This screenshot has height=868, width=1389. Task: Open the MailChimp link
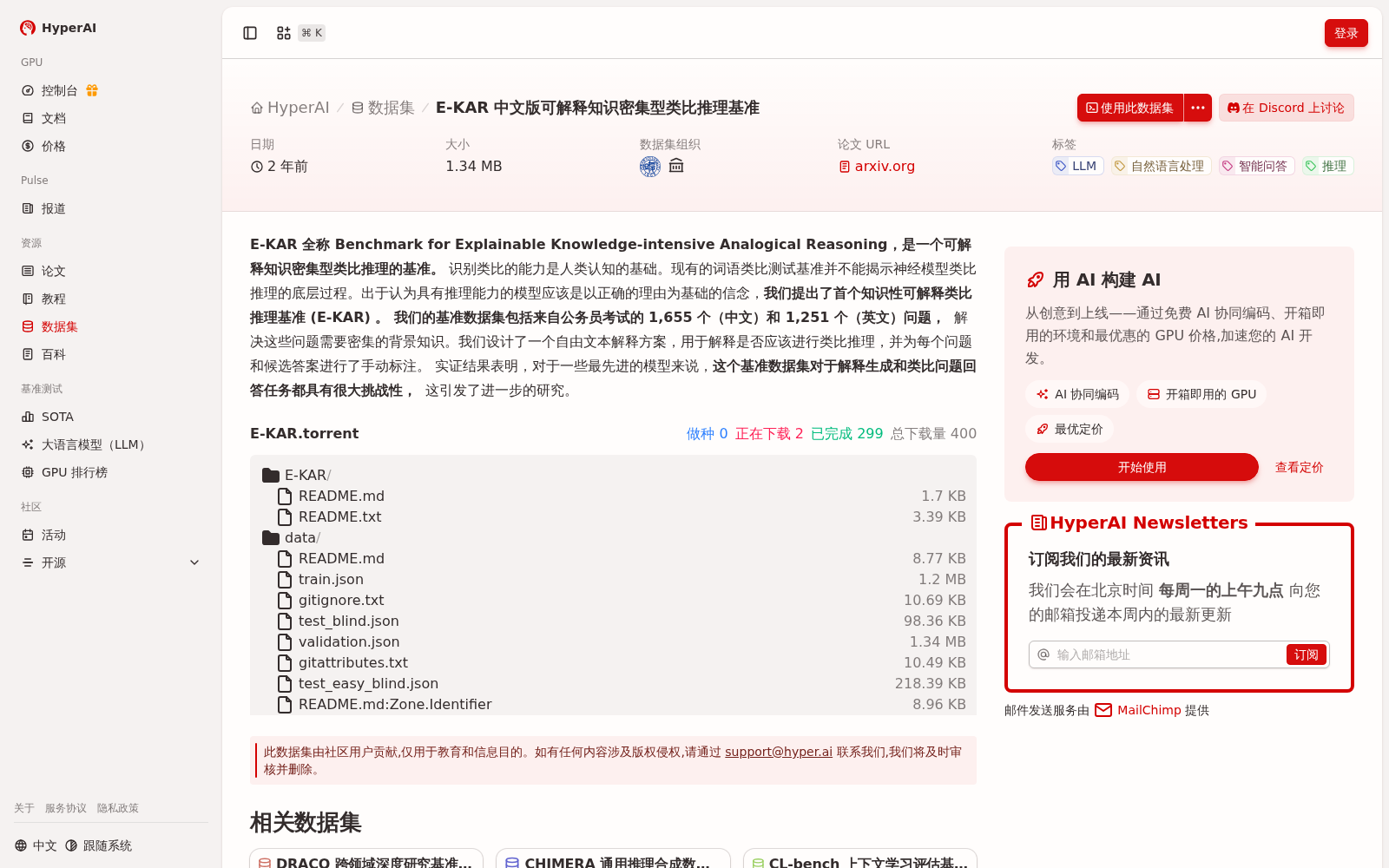point(1149,710)
